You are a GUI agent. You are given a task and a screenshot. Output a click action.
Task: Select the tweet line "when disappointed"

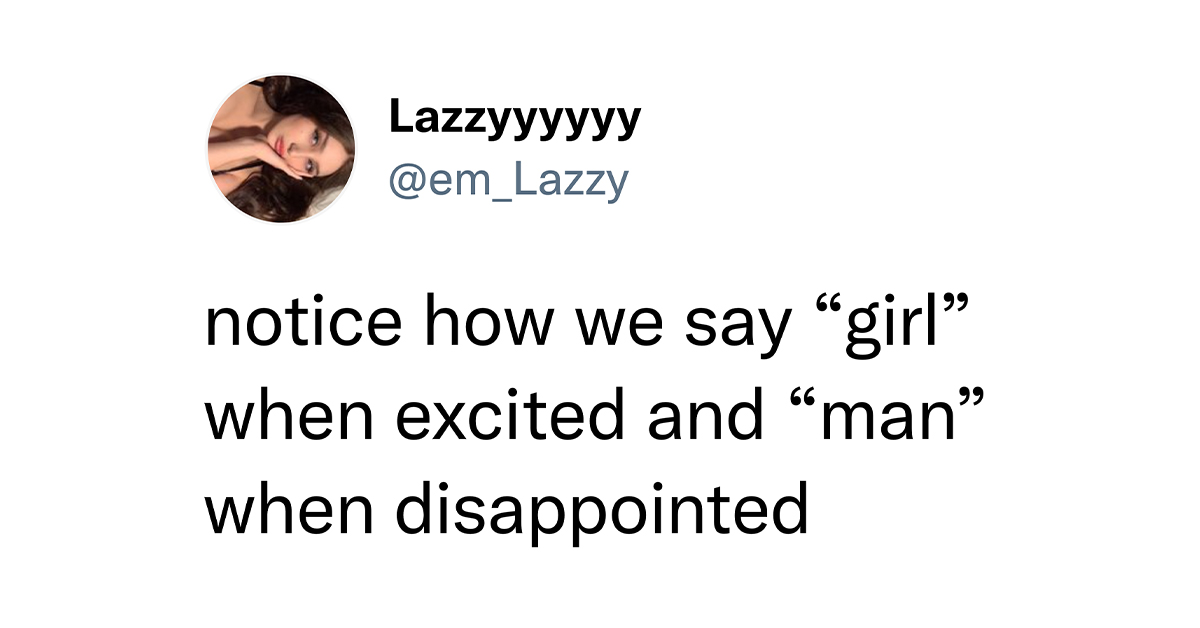click(507, 510)
